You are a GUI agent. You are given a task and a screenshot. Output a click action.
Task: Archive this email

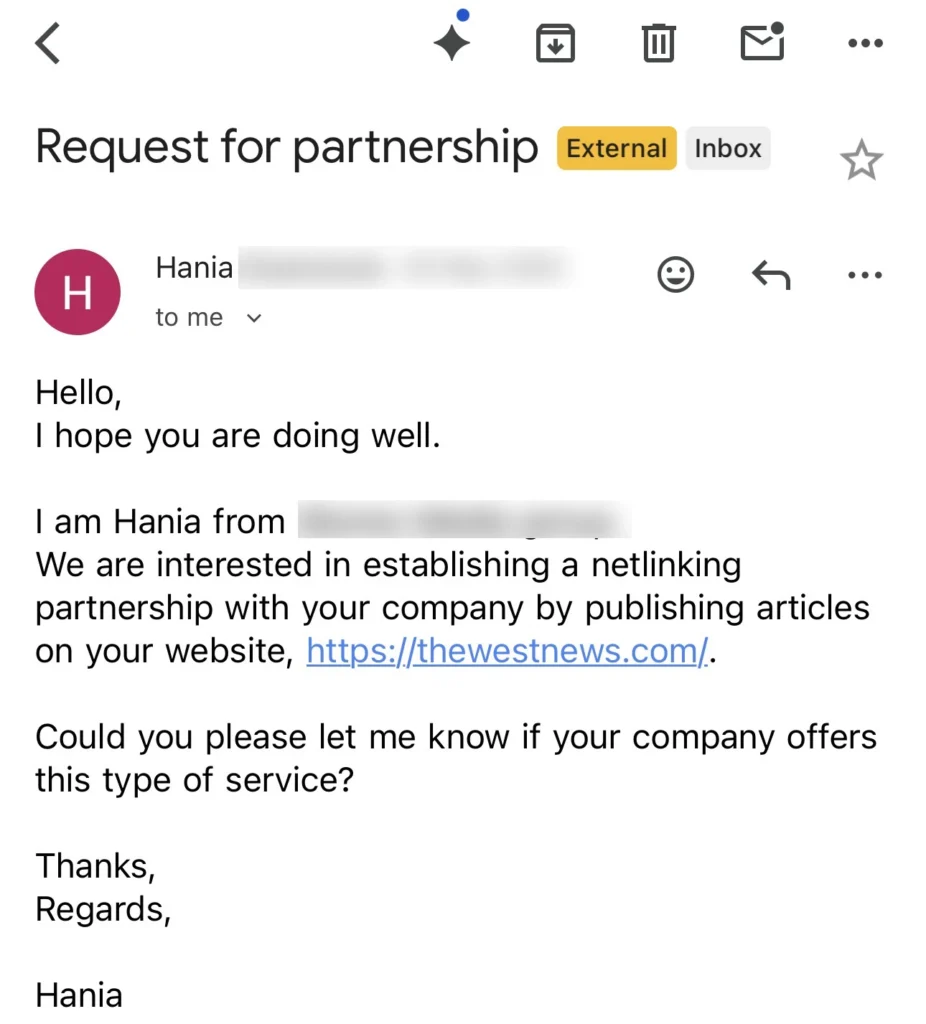pos(555,44)
